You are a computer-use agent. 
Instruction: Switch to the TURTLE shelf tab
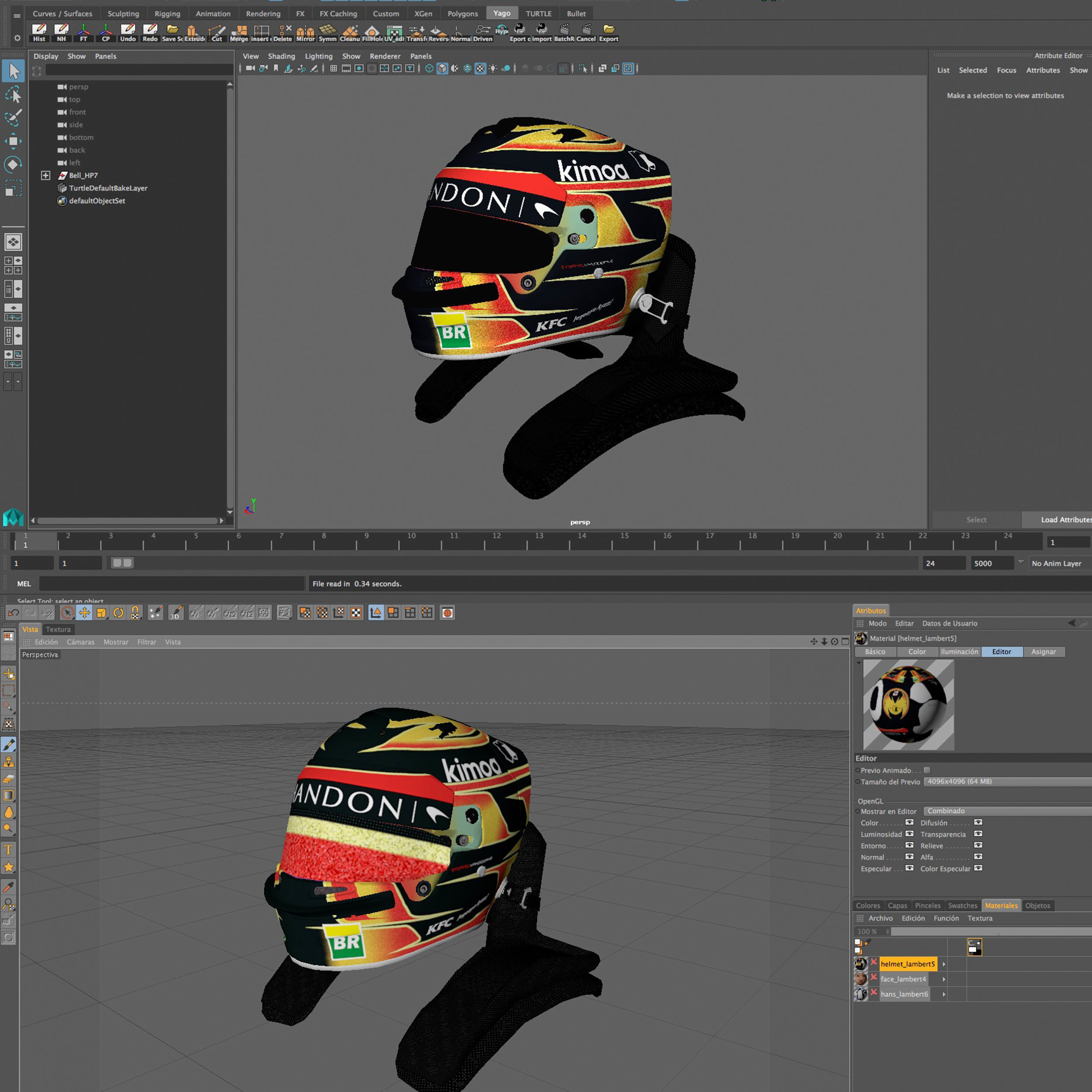pyautogui.click(x=538, y=14)
